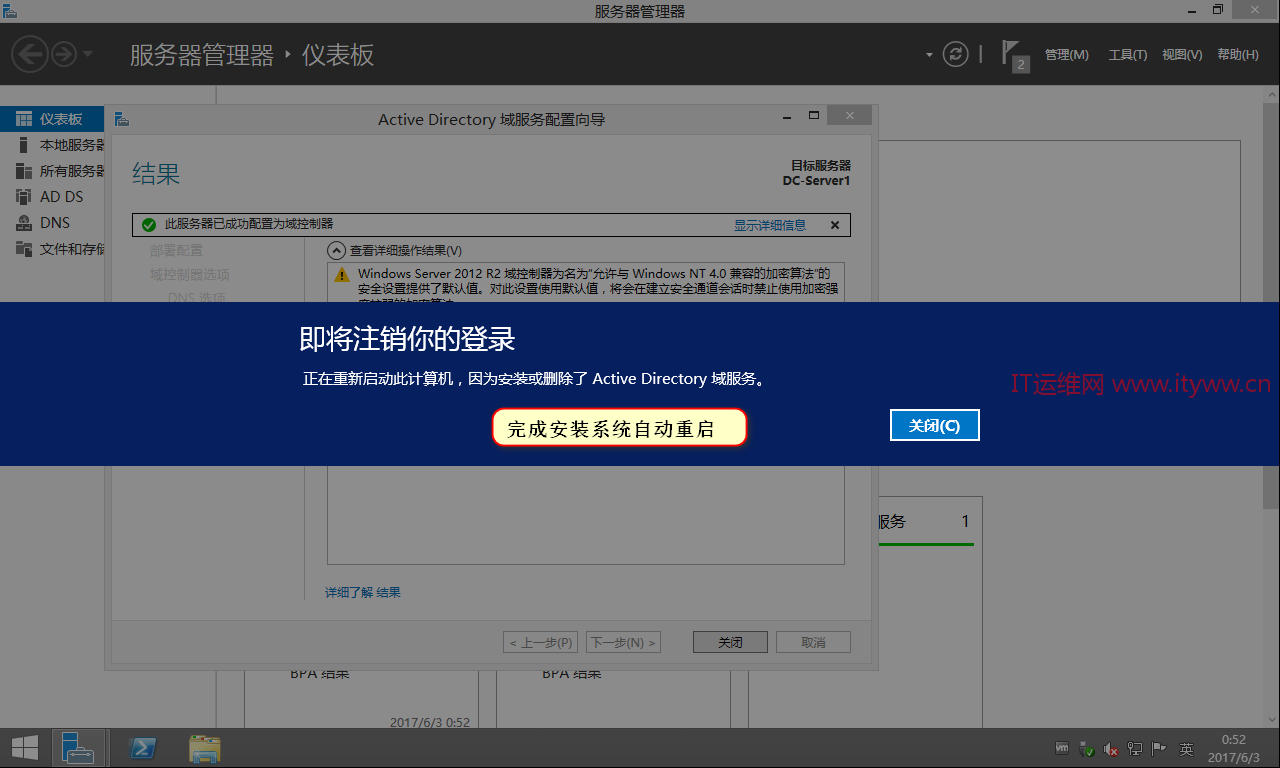Image resolution: width=1280 pixels, height=768 pixels.
Task: Click the Safely Remove Hardware tray icon
Action: (1087, 748)
